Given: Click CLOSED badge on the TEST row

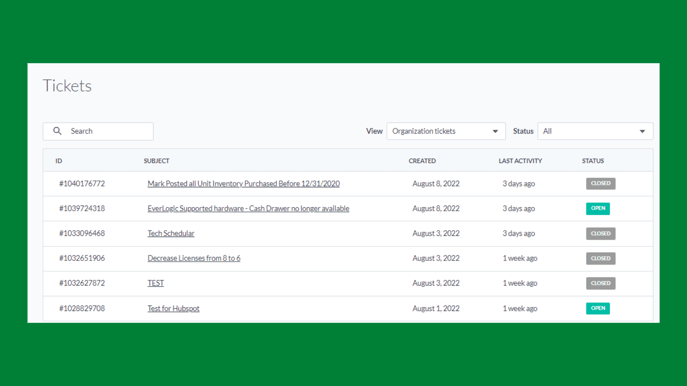Looking at the screenshot, I should click(601, 283).
